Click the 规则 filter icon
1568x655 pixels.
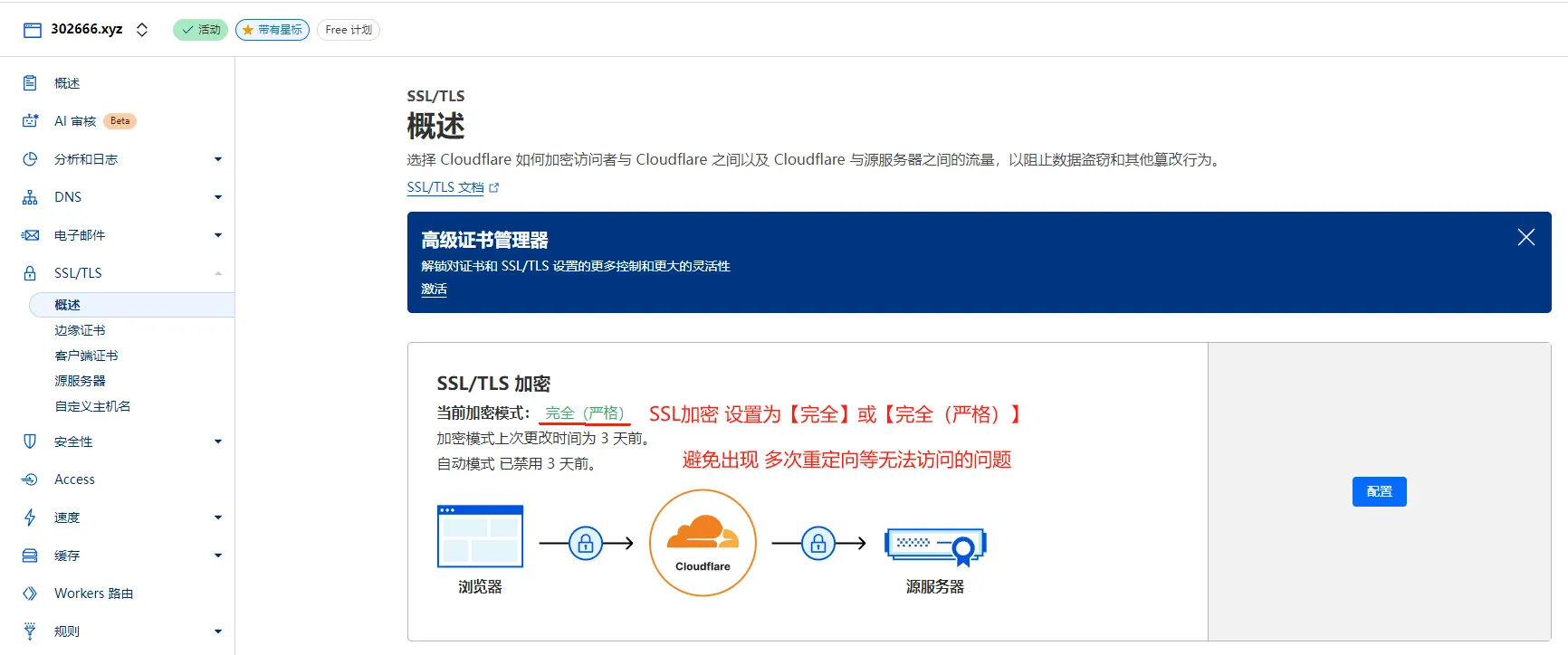click(30, 631)
